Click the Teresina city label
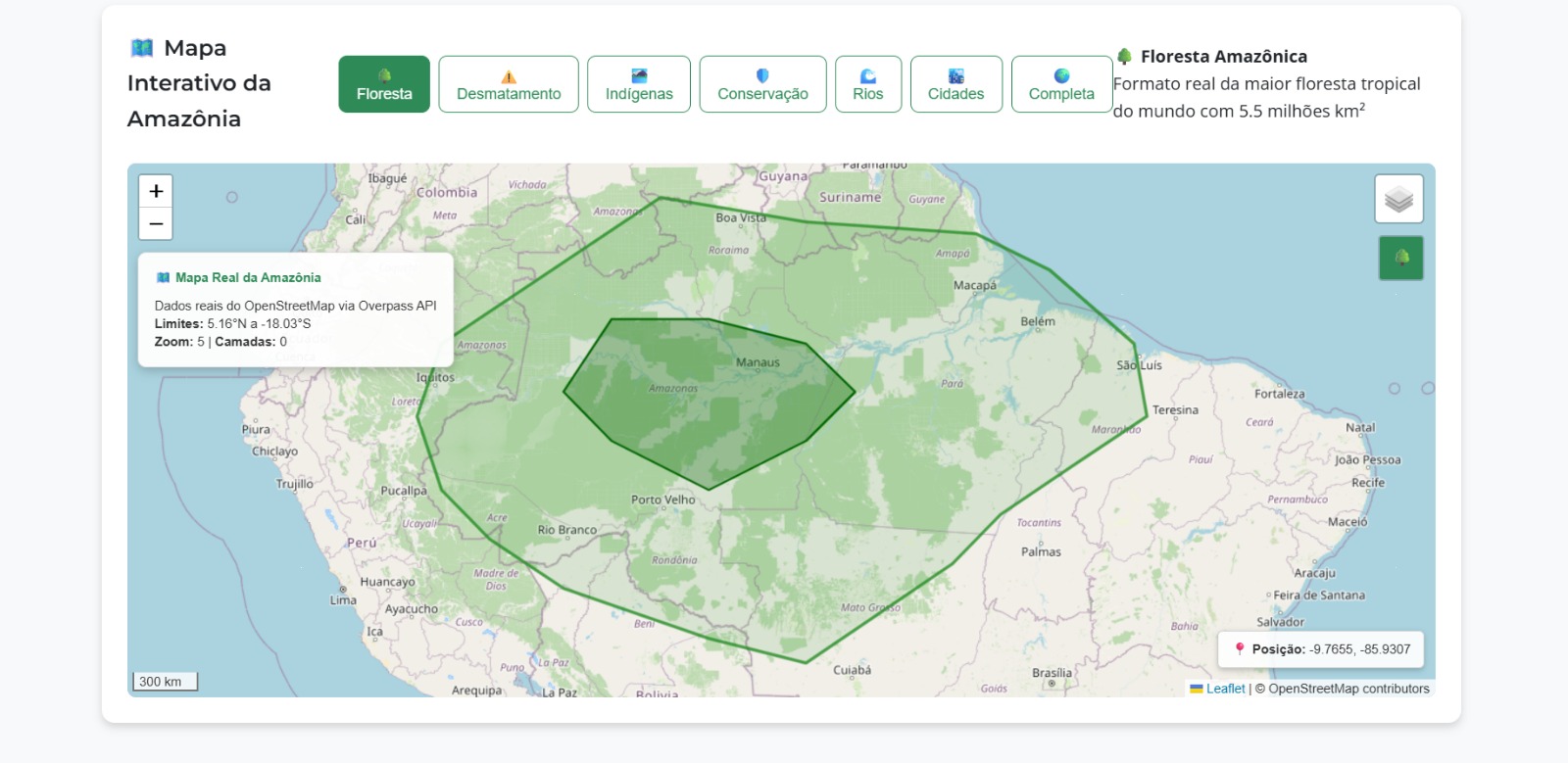This screenshot has width=1568, height=763. [x=1175, y=410]
